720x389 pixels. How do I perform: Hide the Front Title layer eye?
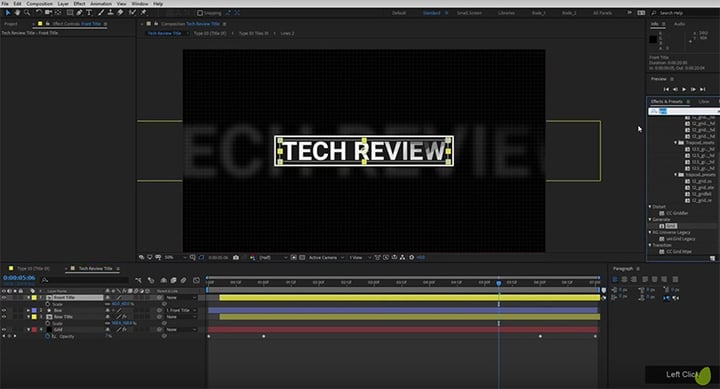pos(4,298)
